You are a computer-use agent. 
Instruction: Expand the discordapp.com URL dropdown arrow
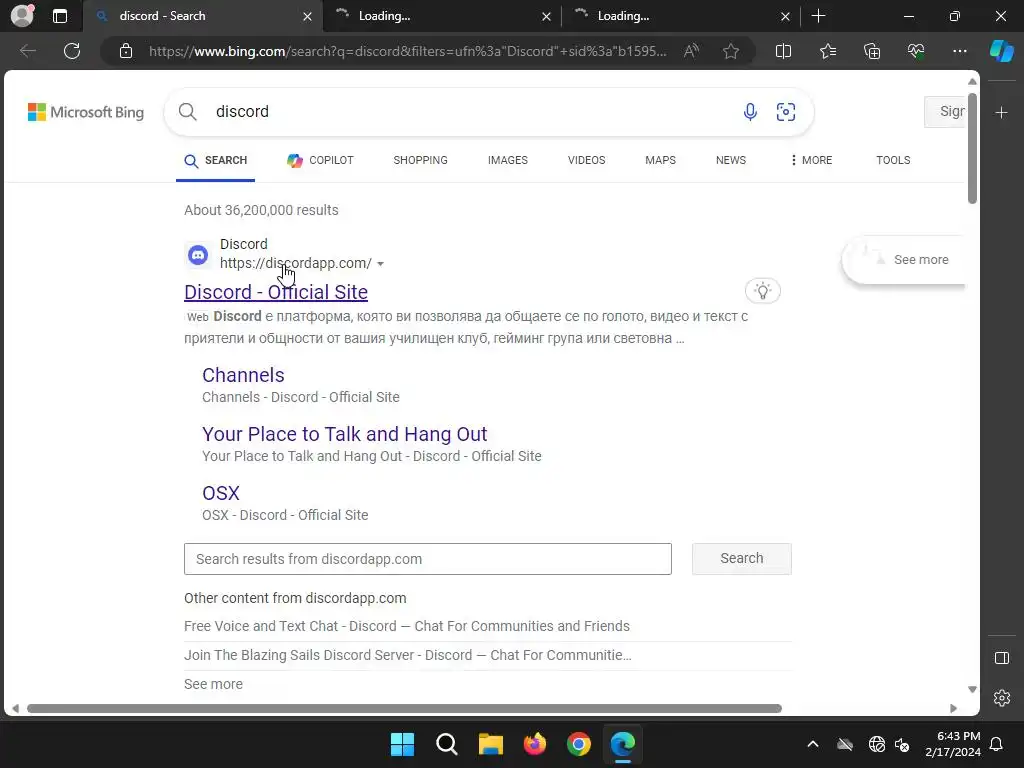380,264
